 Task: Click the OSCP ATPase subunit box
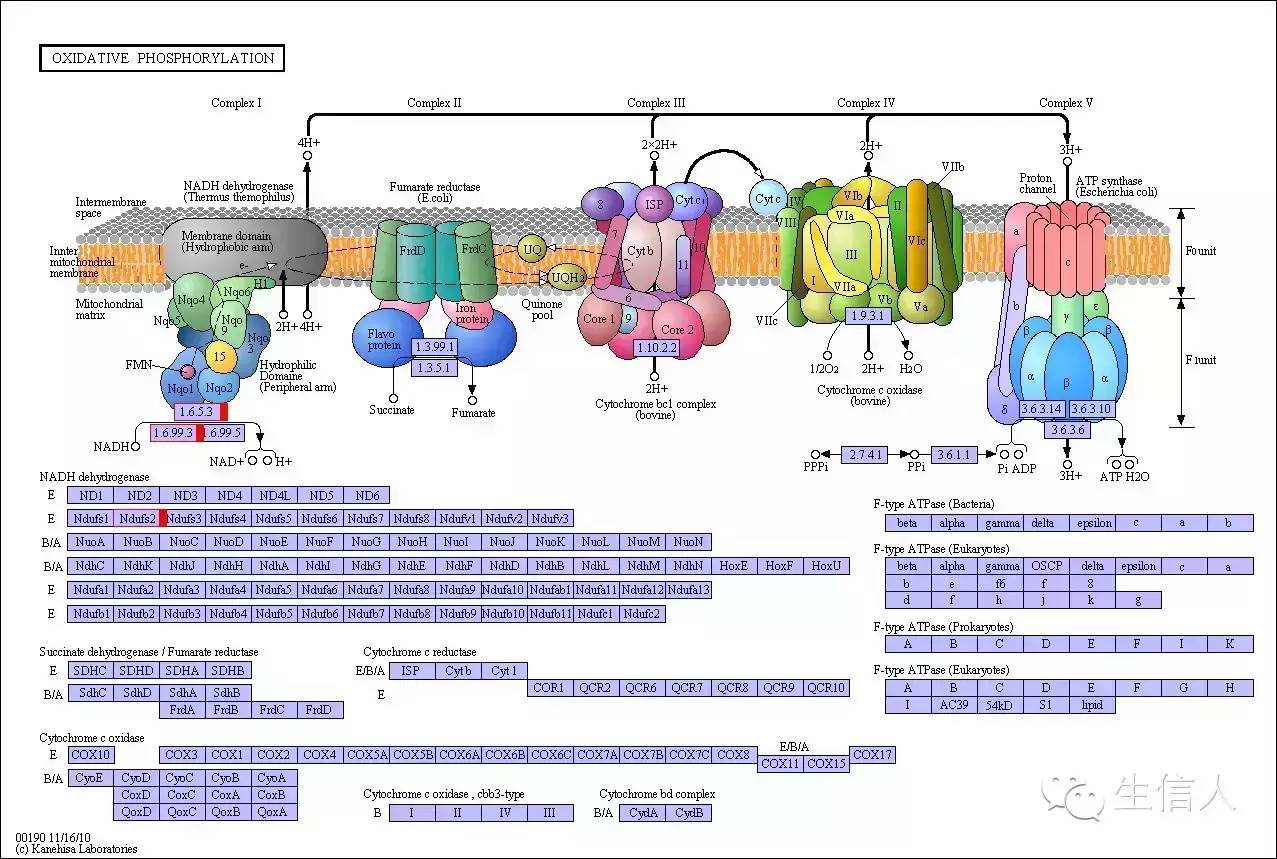[x=1047, y=566]
